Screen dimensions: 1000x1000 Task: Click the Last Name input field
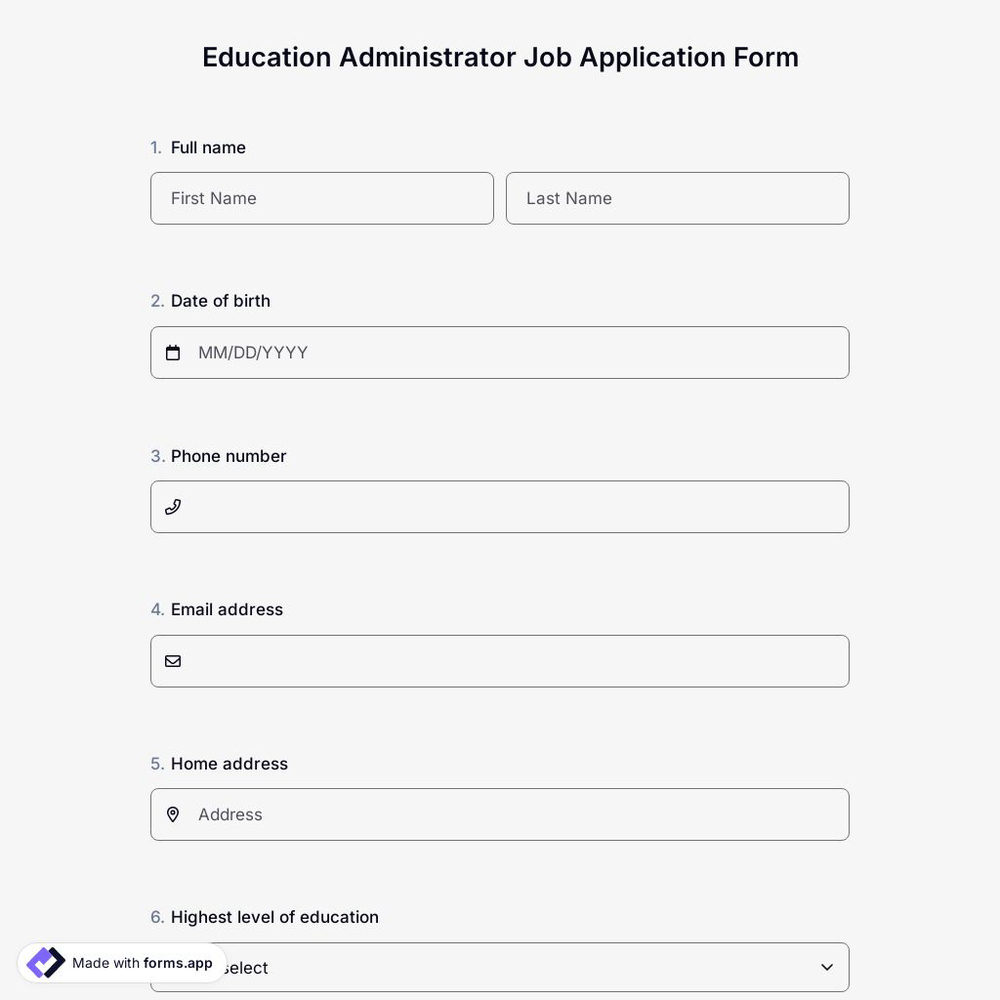click(677, 198)
